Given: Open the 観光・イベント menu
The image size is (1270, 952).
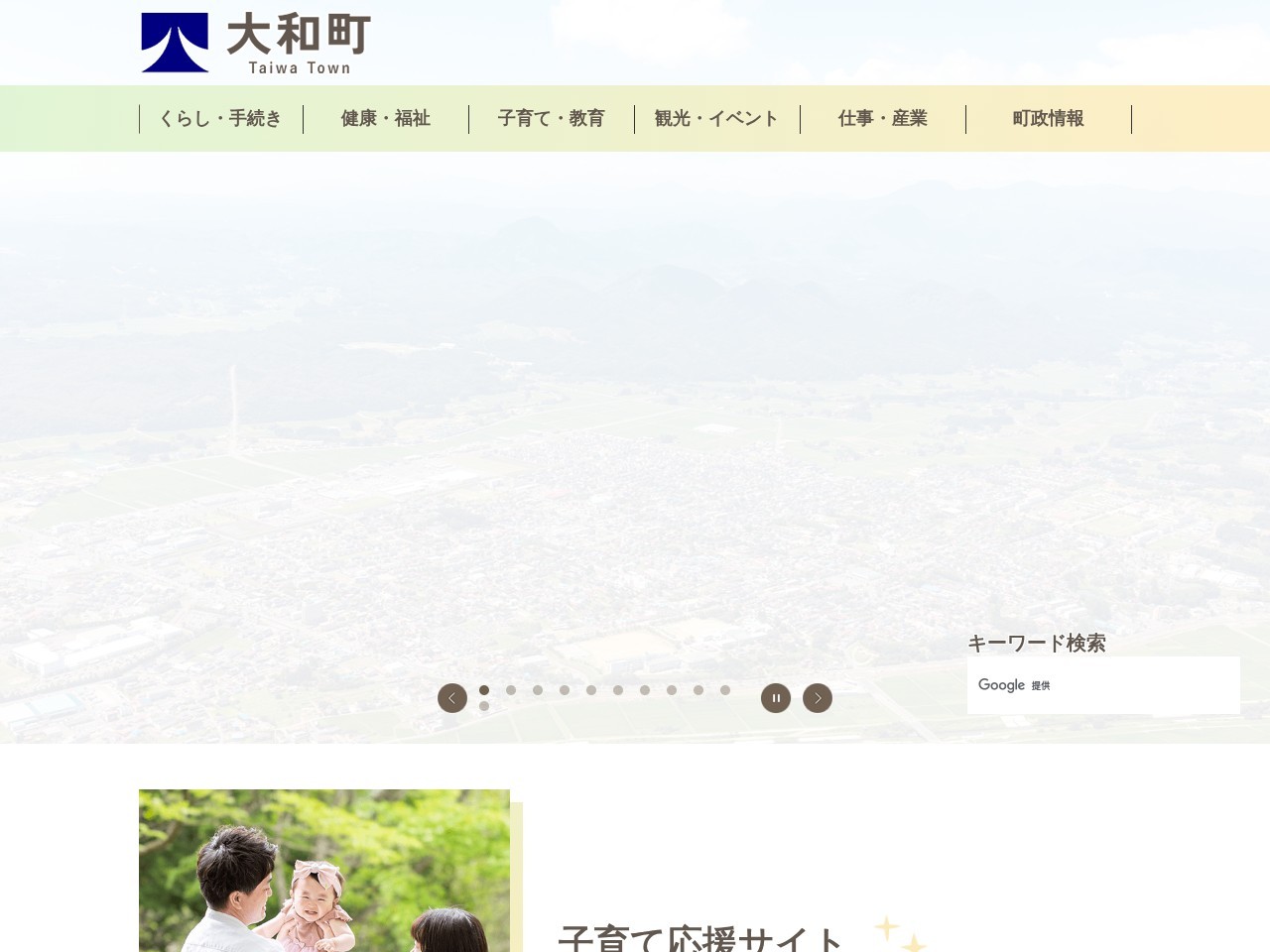Looking at the screenshot, I should (x=715, y=118).
